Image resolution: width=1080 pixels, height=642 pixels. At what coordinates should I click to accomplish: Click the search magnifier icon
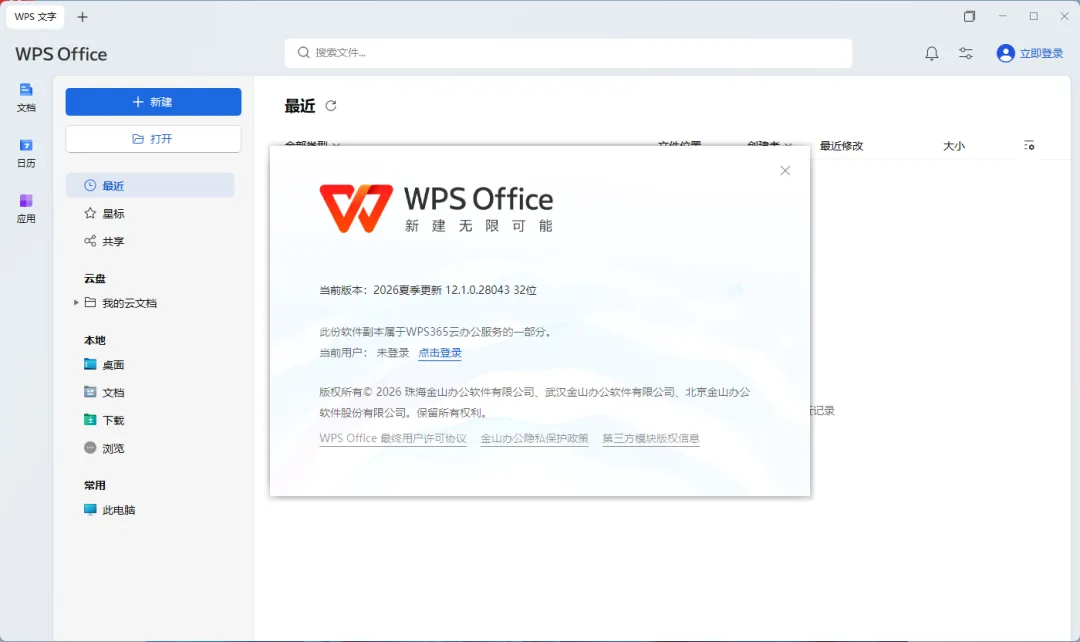[x=303, y=52]
